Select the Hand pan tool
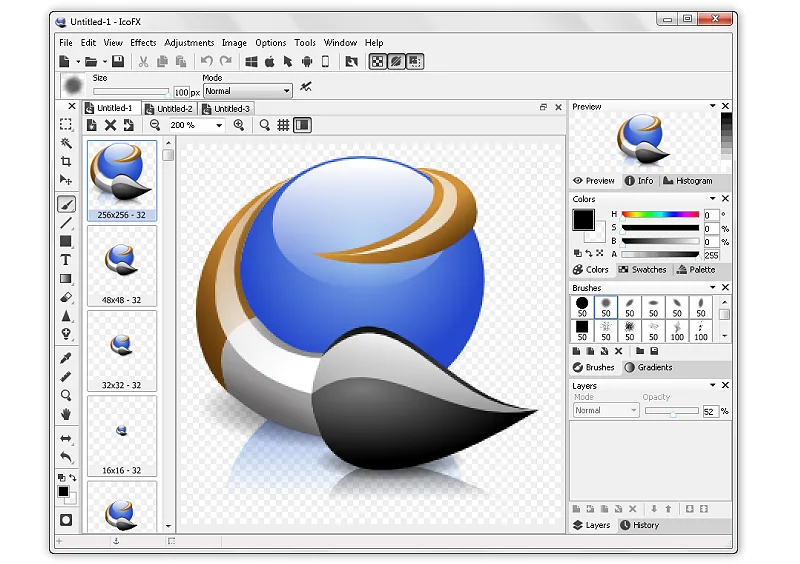This screenshot has height=564, width=800. pyautogui.click(x=66, y=414)
